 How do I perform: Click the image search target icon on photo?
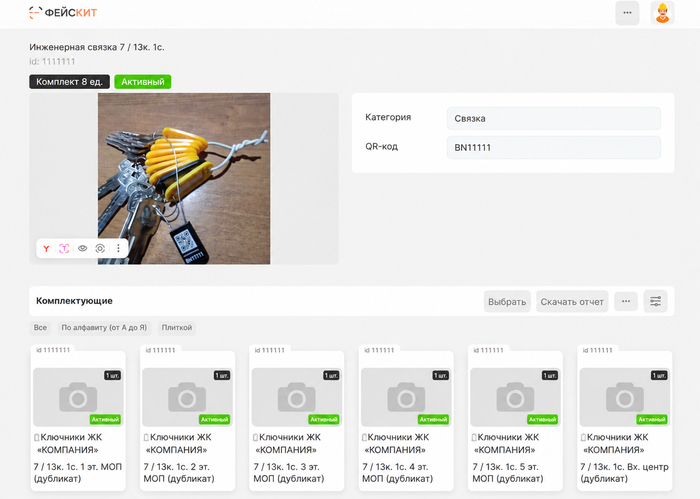[x=100, y=249]
